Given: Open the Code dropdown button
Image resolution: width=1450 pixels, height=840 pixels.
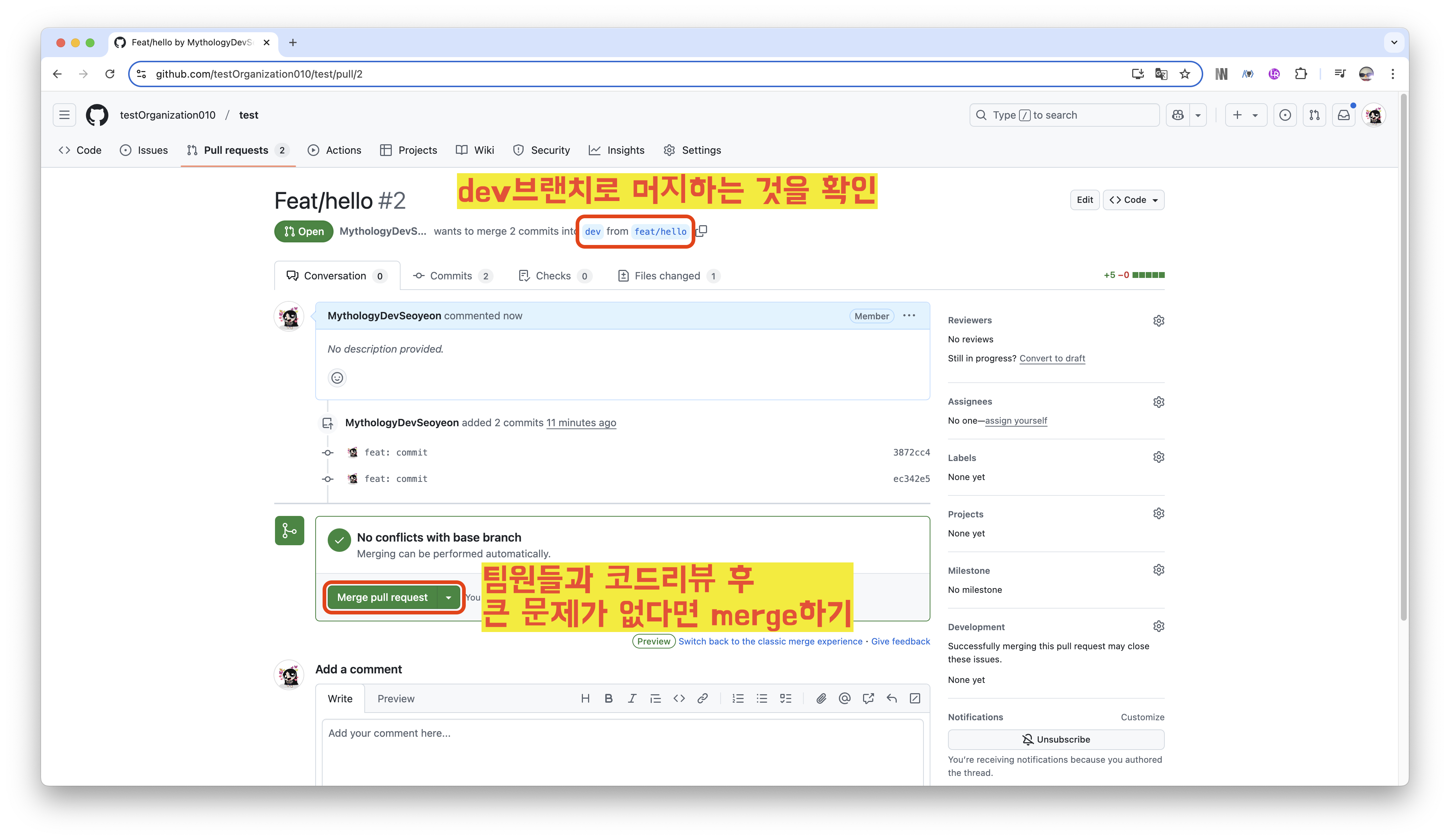Looking at the screenshot, I should point(1134,200).
